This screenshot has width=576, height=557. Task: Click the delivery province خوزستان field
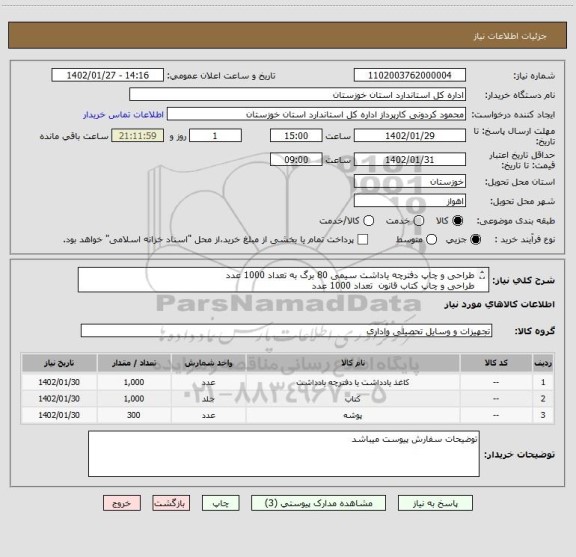[410, 182]
